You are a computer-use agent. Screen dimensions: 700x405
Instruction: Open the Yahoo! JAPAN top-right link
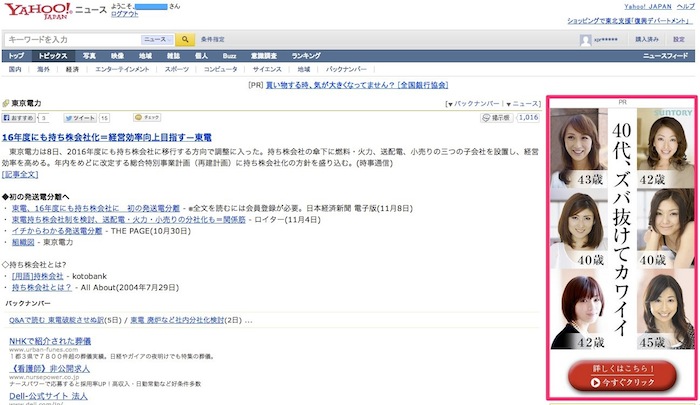[648, 7]
